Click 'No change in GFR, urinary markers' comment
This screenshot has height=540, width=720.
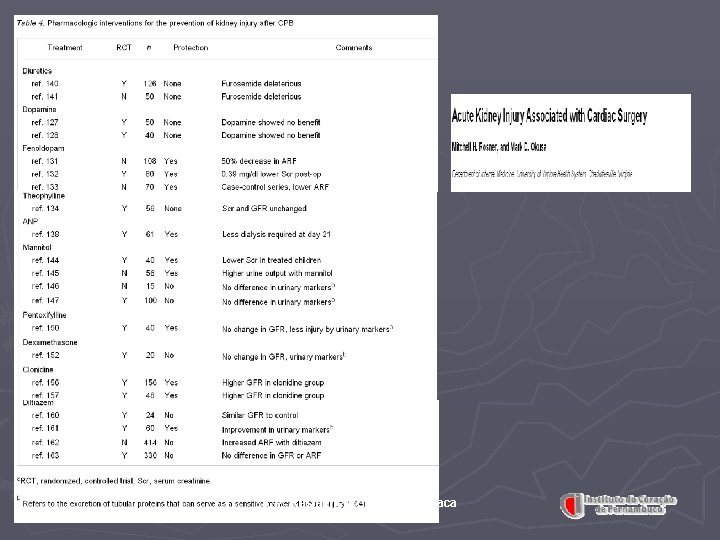pyautogui.click(x=283, y=357)
